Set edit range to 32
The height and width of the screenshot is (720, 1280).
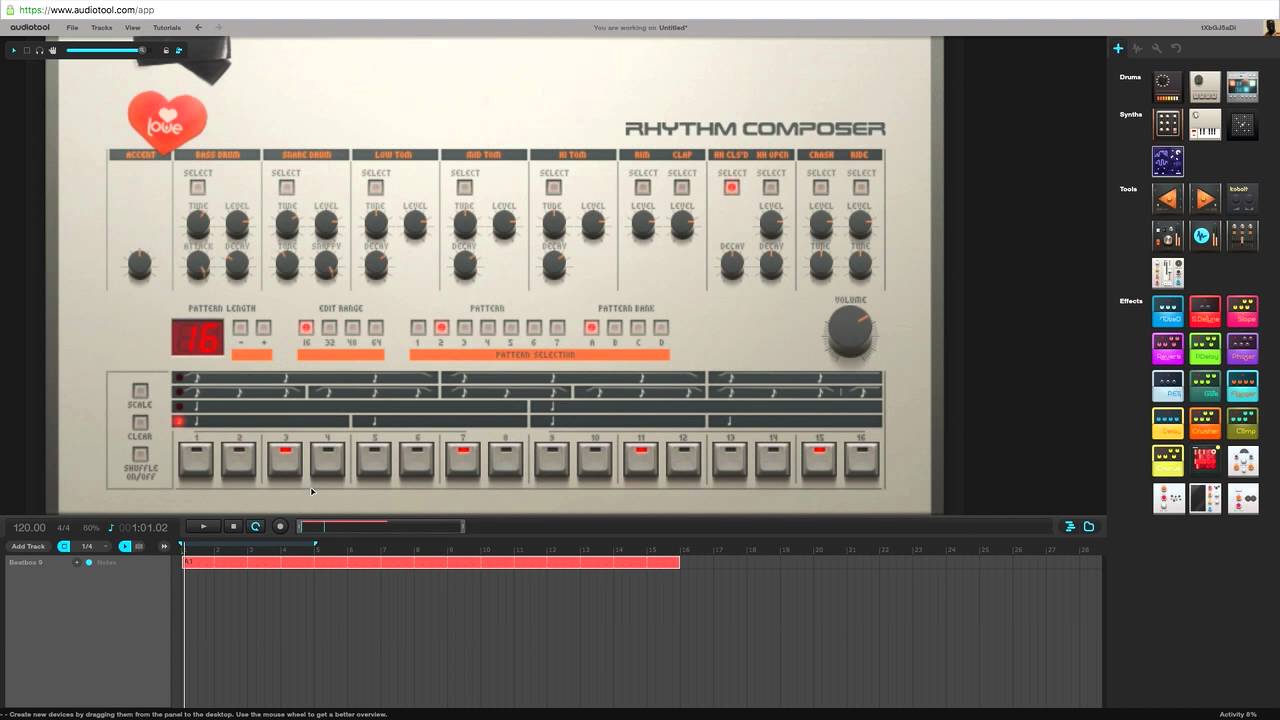[329, 328]
